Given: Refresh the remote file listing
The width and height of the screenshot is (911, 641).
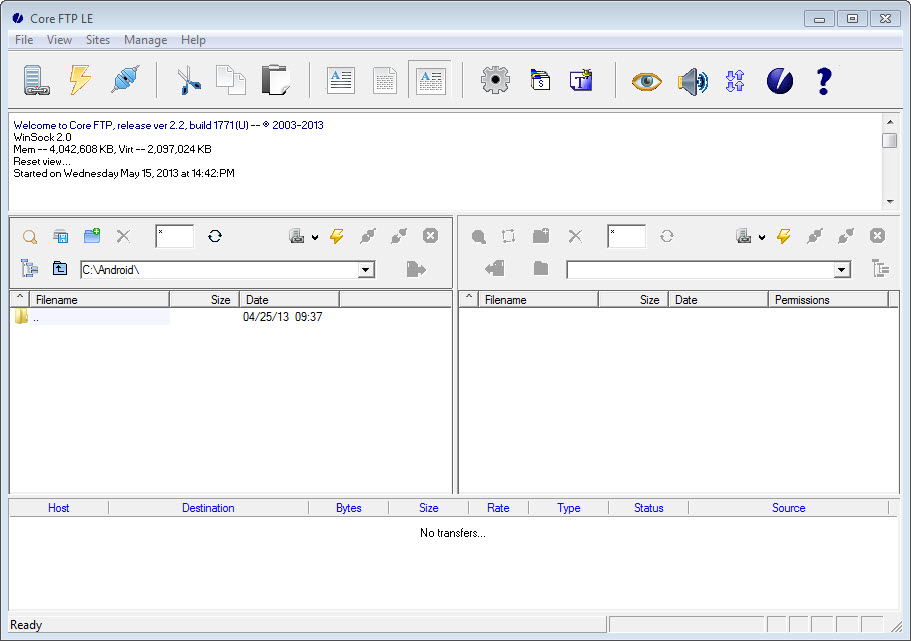Looking at the screenshot, I should click(x=666, y=236).
